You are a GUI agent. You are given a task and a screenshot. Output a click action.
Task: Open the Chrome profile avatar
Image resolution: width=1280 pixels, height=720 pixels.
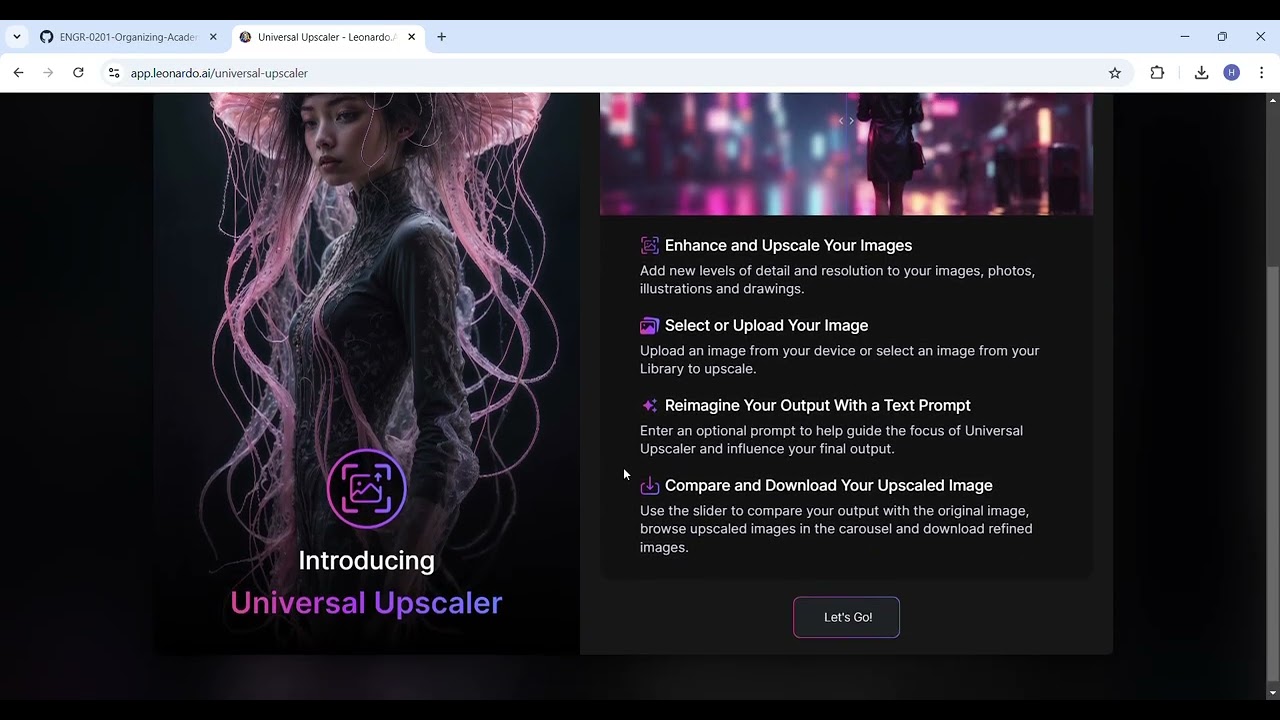(1231, 73)
